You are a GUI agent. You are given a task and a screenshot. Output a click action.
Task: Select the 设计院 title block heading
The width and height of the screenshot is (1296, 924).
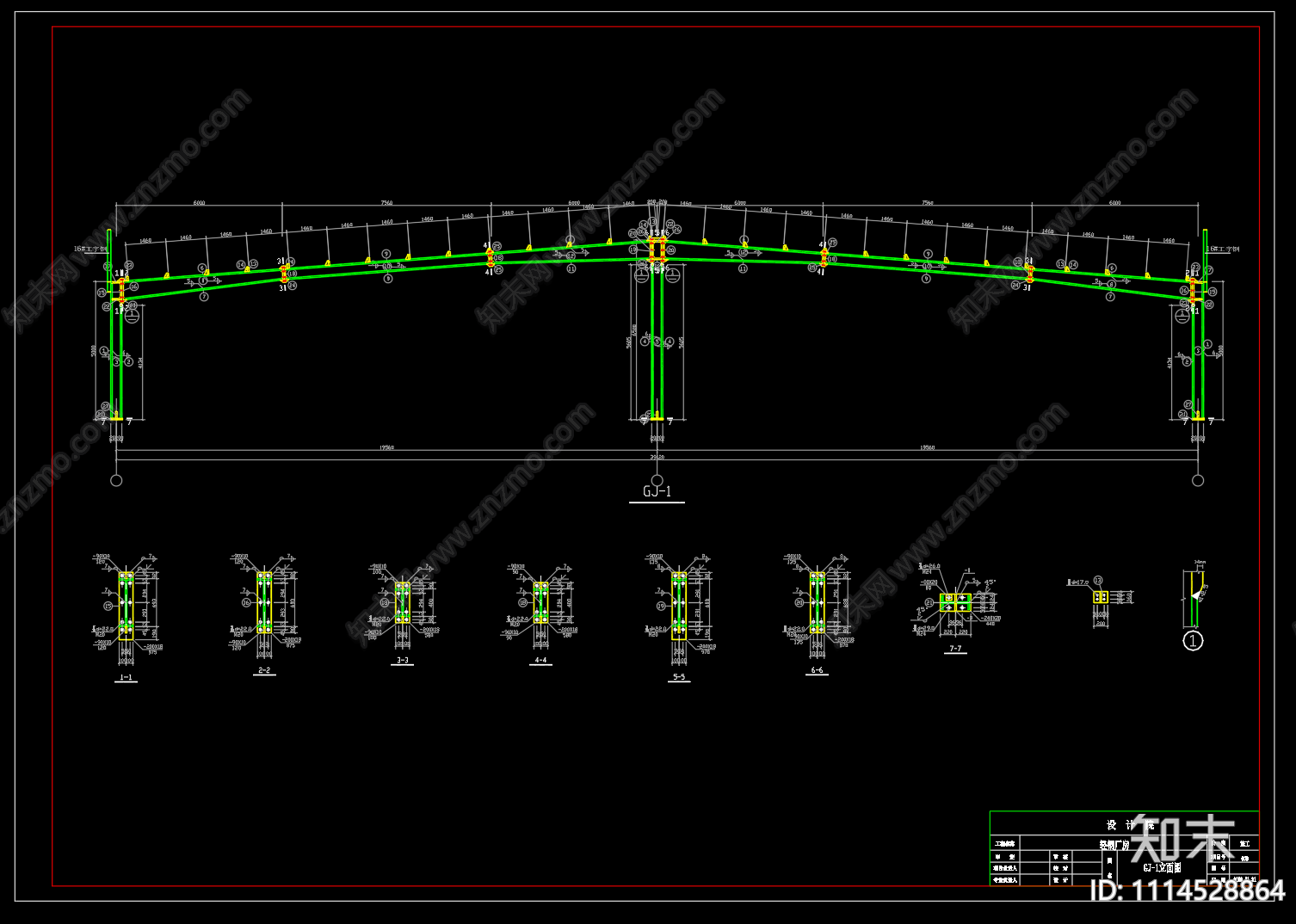1130,824
